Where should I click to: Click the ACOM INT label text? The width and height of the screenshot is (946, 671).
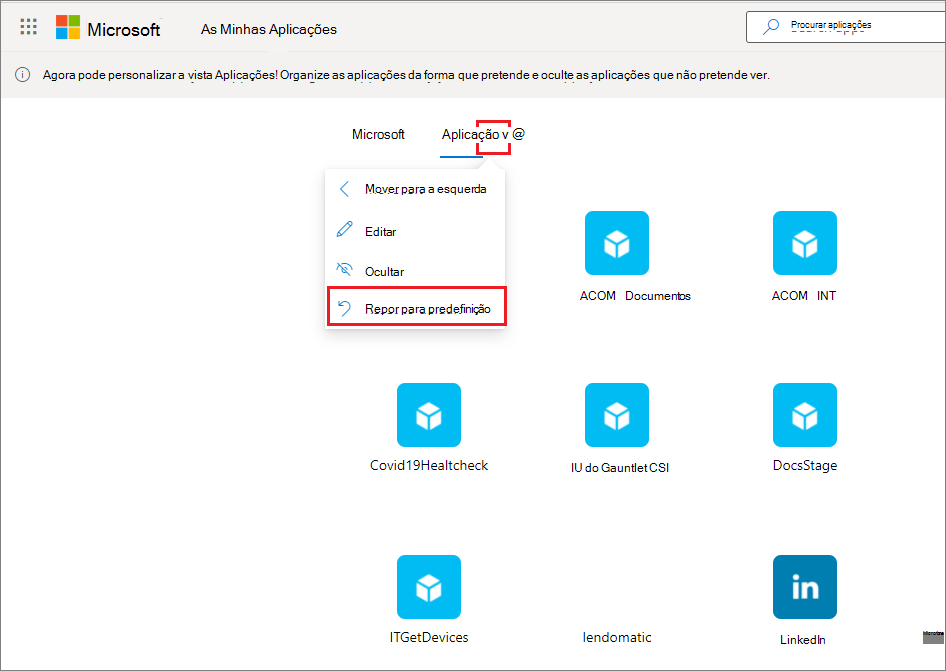[x=804, y=296]
